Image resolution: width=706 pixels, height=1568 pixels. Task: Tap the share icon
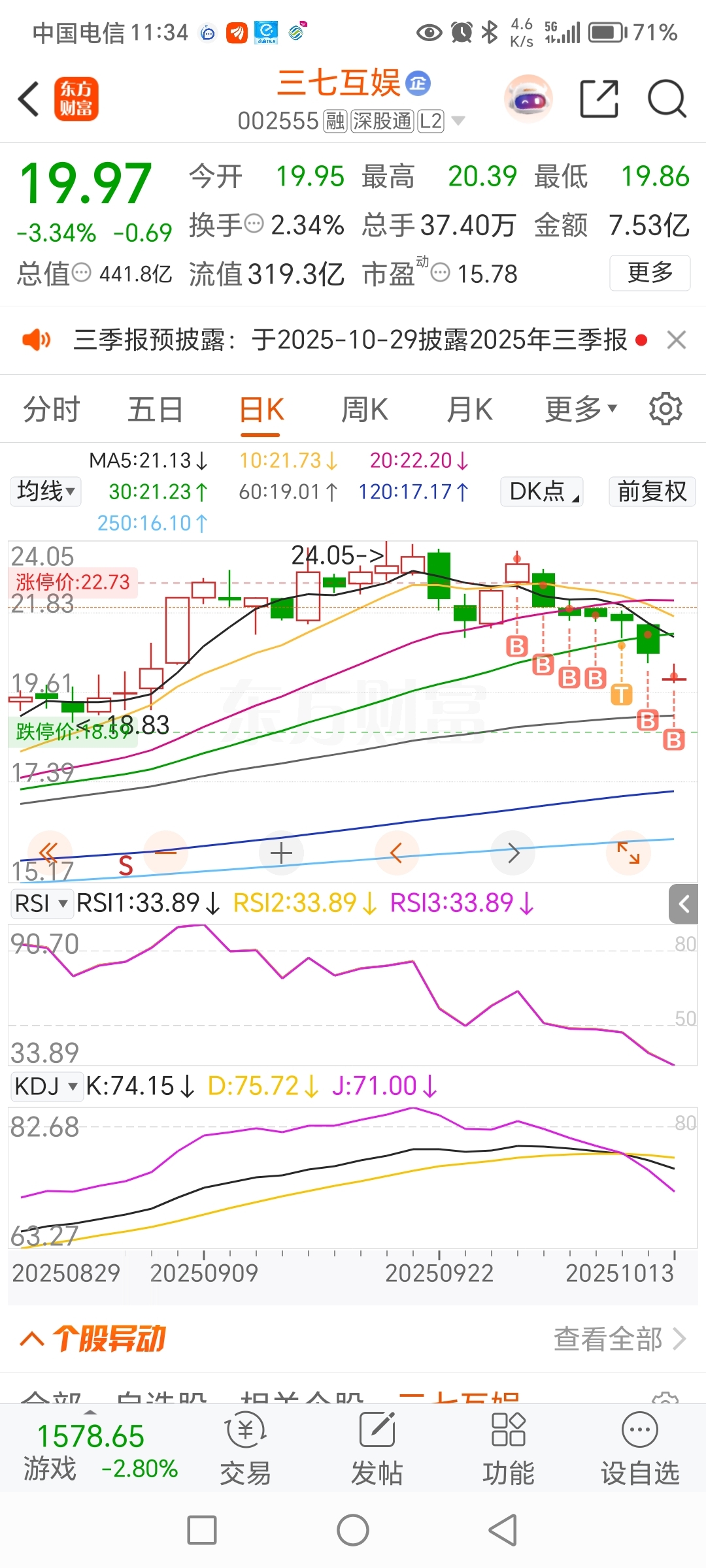click(599, 99)
